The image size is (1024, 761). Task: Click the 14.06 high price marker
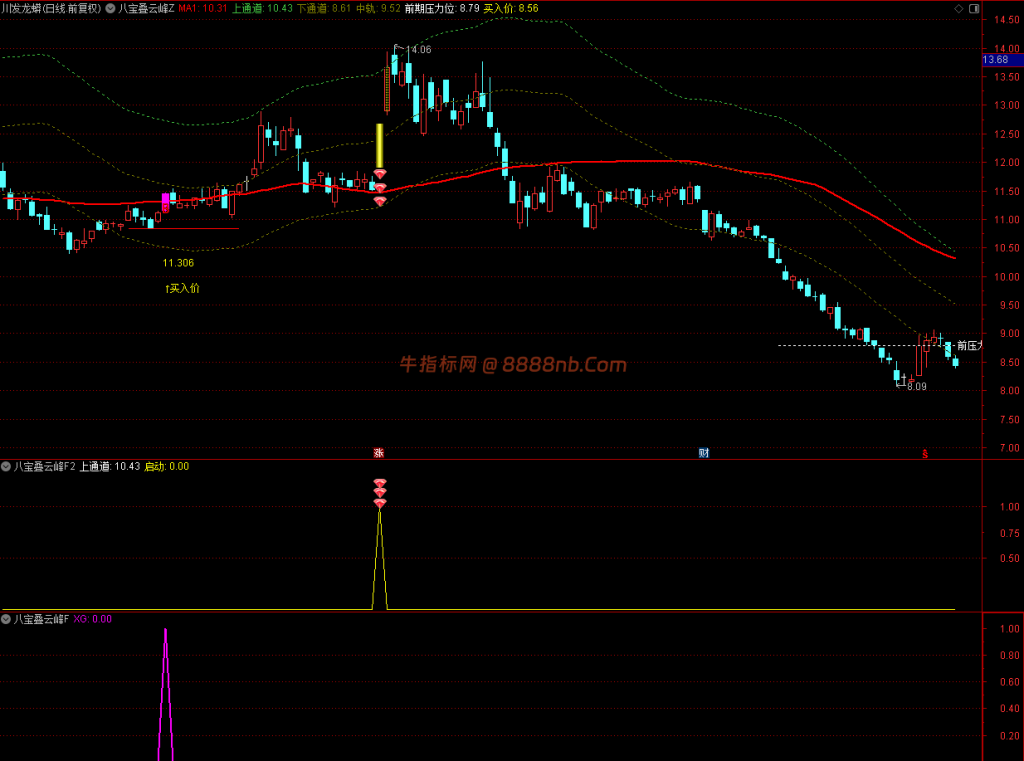419,50
